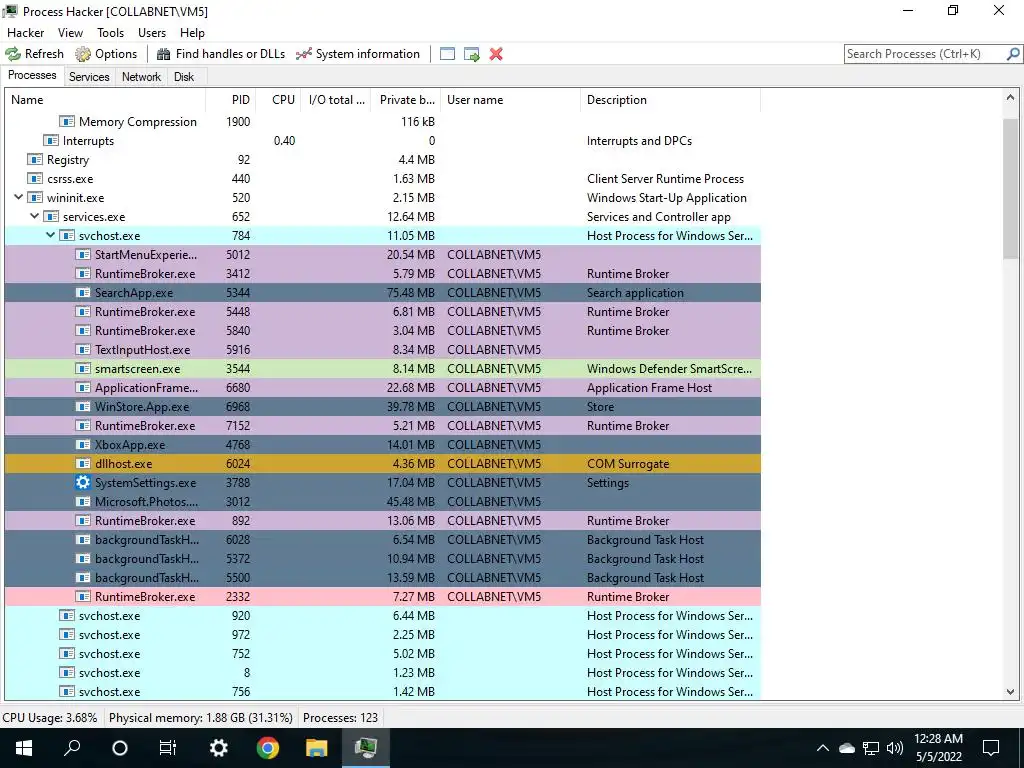
Task: Click the find window and thread icon
Action: (x=472, y=54)
